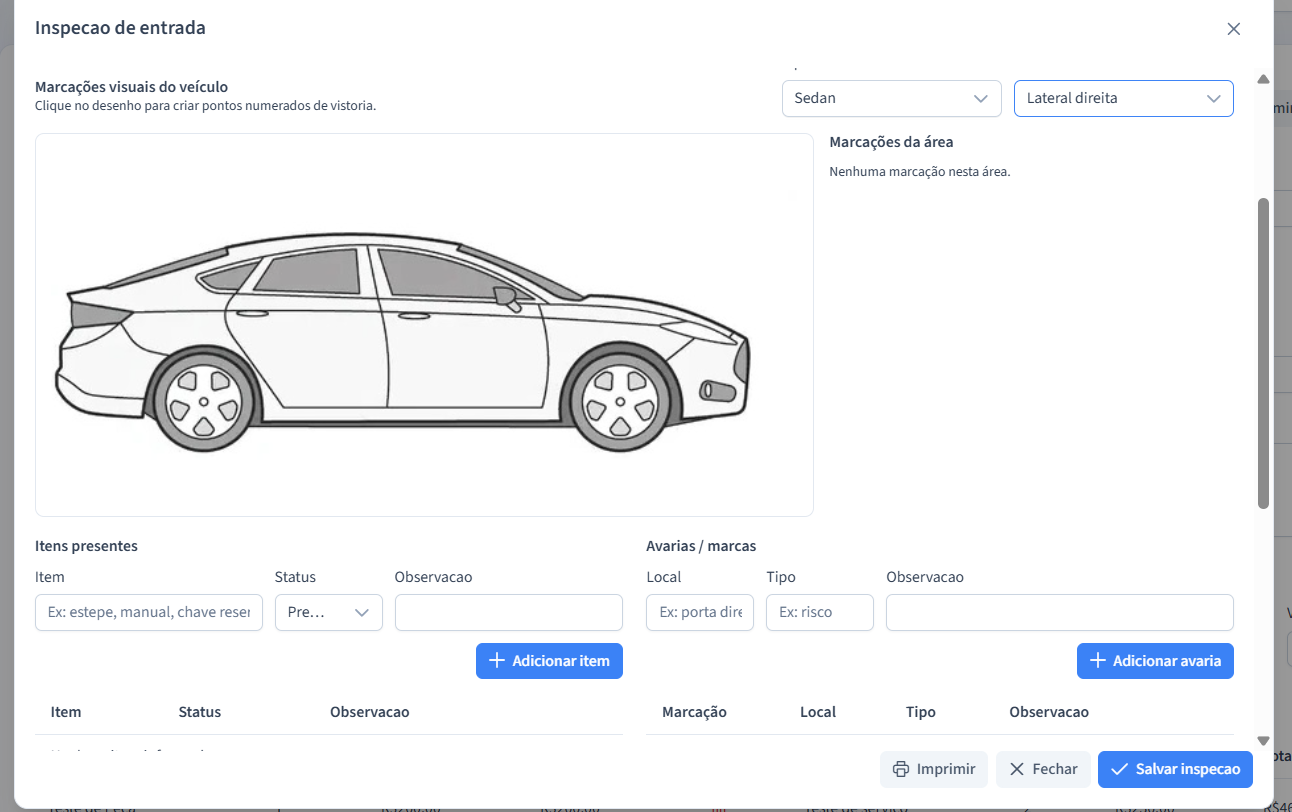Click the 'Nenhuma marcação nesta área.' text
The width and height of the screenshot is (1292, 812).
(x=920, y=172)
